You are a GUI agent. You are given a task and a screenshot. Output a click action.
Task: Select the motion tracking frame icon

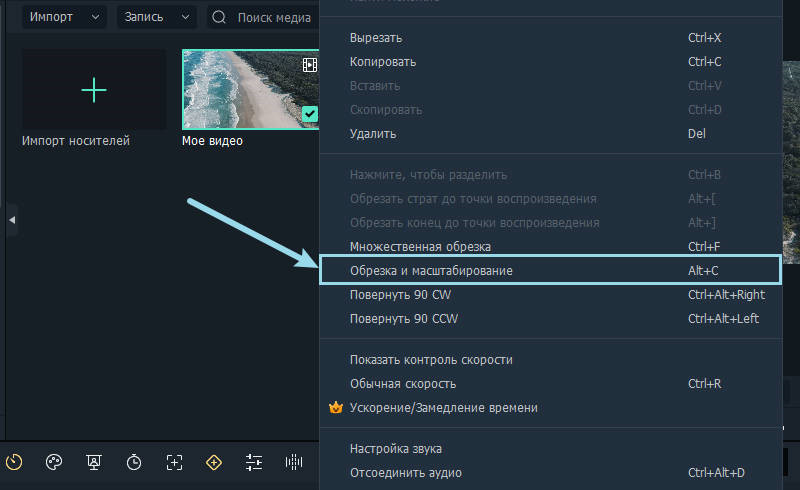click(174, 462)
